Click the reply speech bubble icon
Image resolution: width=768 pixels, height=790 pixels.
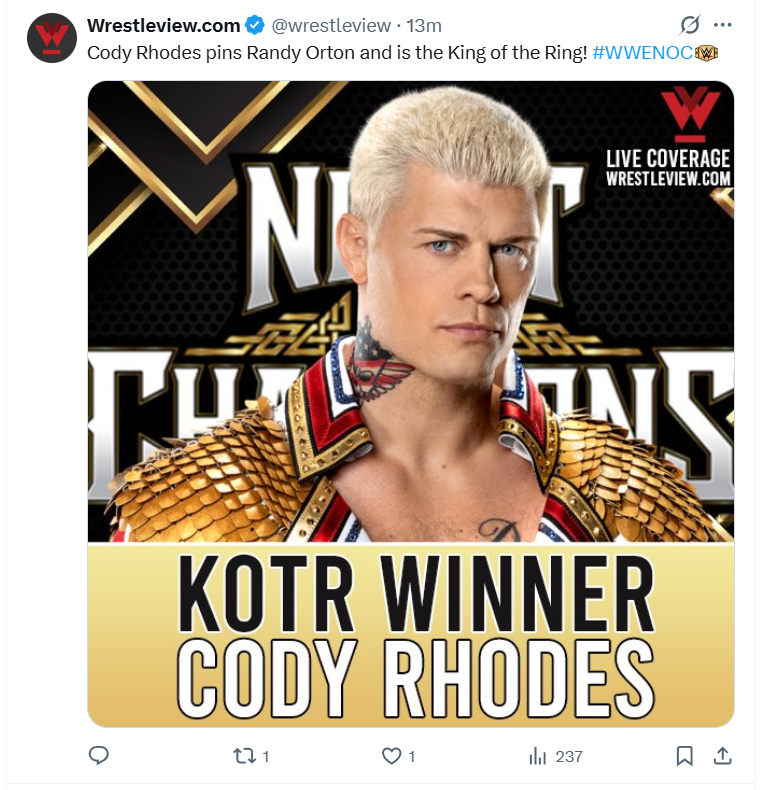click(x=98, y=755)
